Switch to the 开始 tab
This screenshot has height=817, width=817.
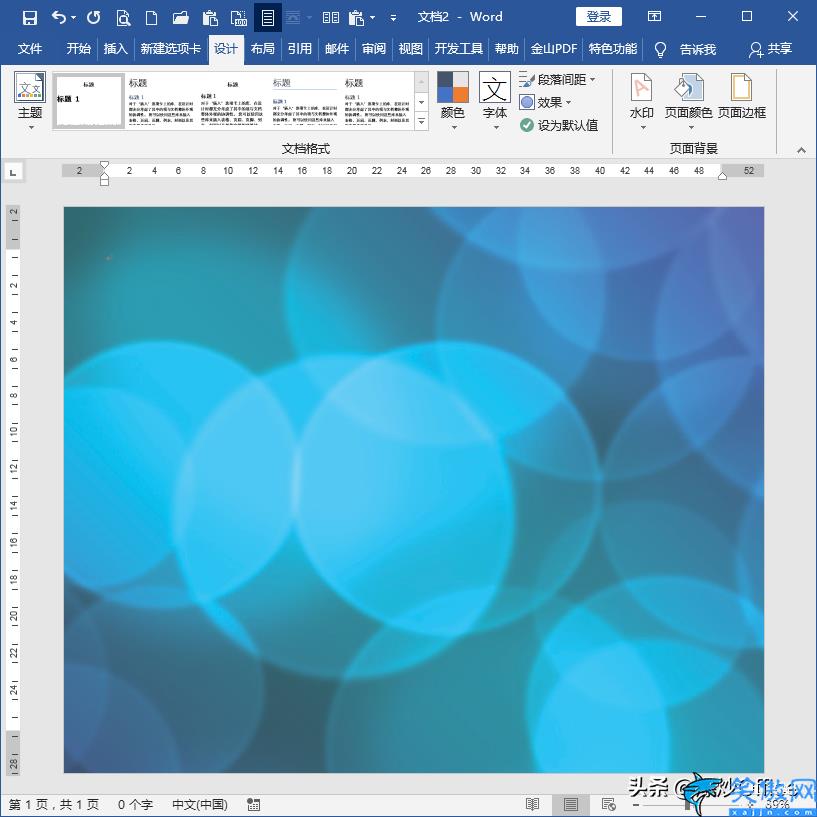click(79, 49)
